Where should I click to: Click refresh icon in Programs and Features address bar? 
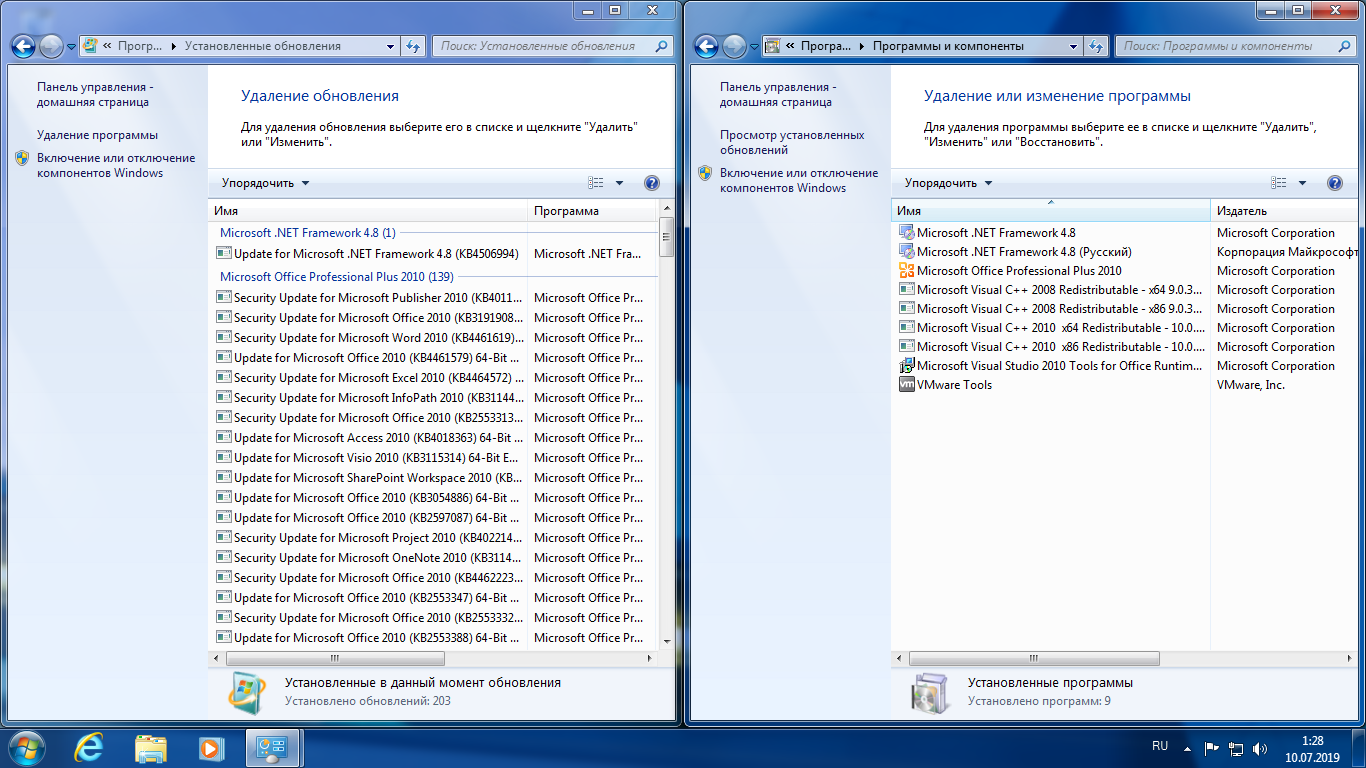point(1097,46)
